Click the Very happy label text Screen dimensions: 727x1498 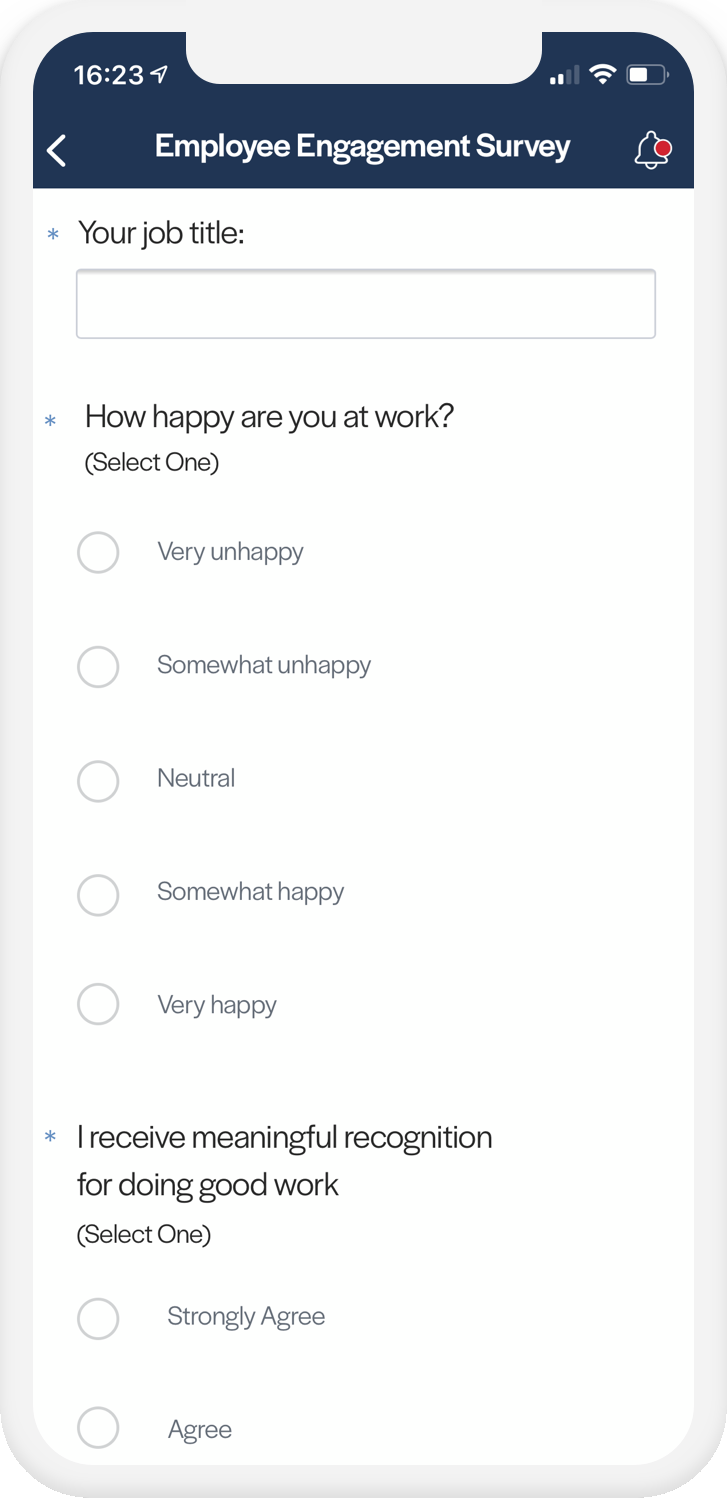pos(217,1006)
